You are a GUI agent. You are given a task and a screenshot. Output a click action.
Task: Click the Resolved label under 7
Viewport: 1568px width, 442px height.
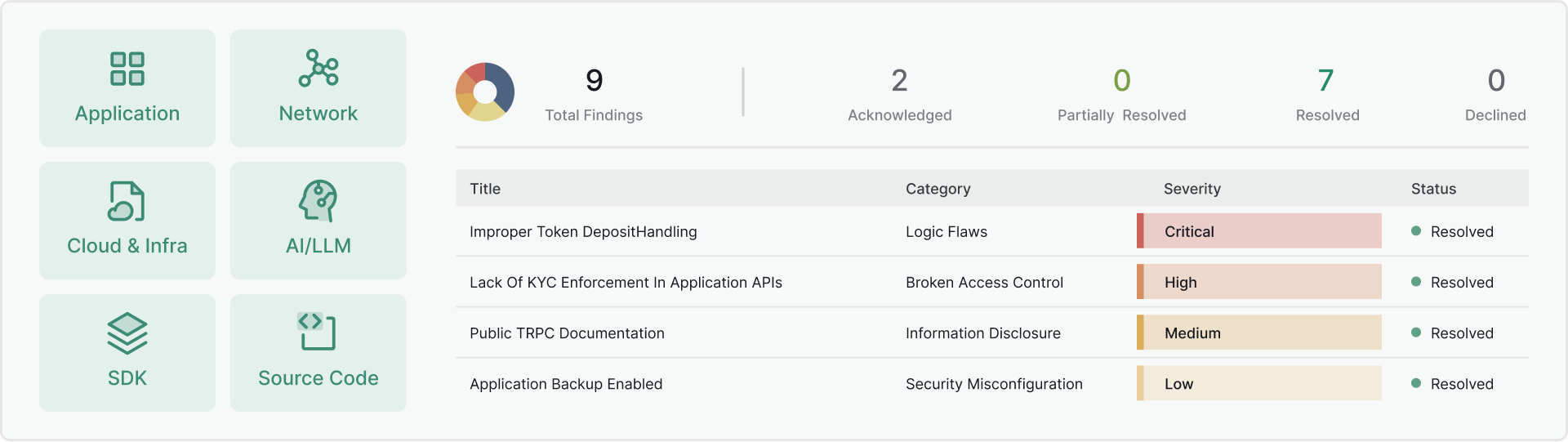click(1328, 115)
